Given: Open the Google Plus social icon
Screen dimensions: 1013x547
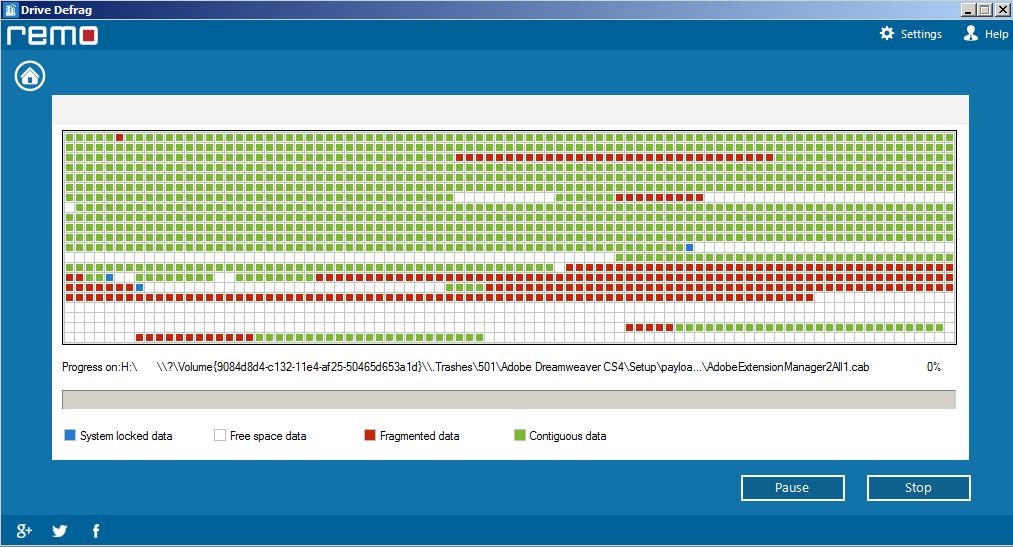Looking at the screenshot, I should [x=24, y=531].
